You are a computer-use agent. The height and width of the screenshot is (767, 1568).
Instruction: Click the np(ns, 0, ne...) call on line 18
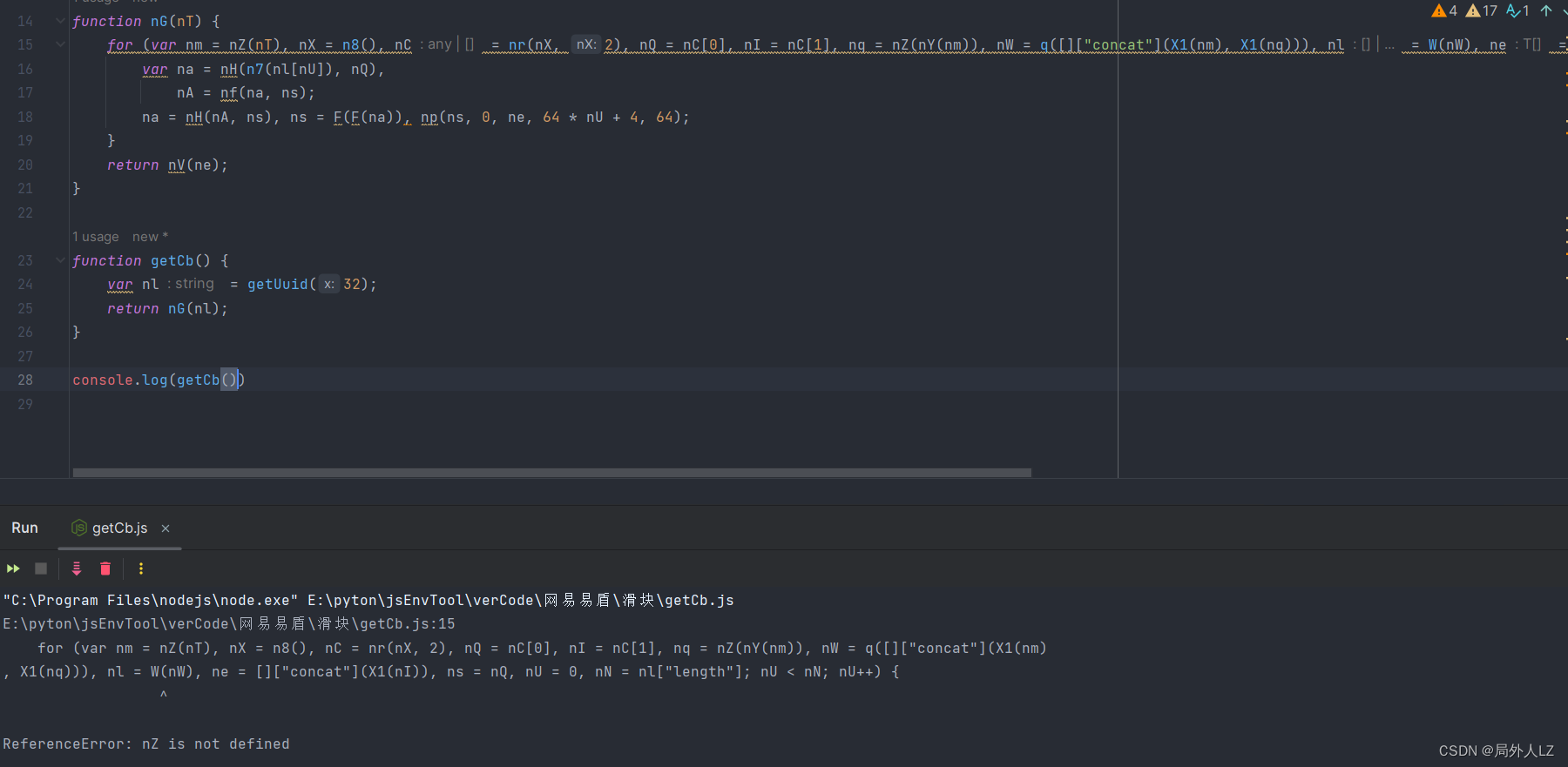pos(555,117)
